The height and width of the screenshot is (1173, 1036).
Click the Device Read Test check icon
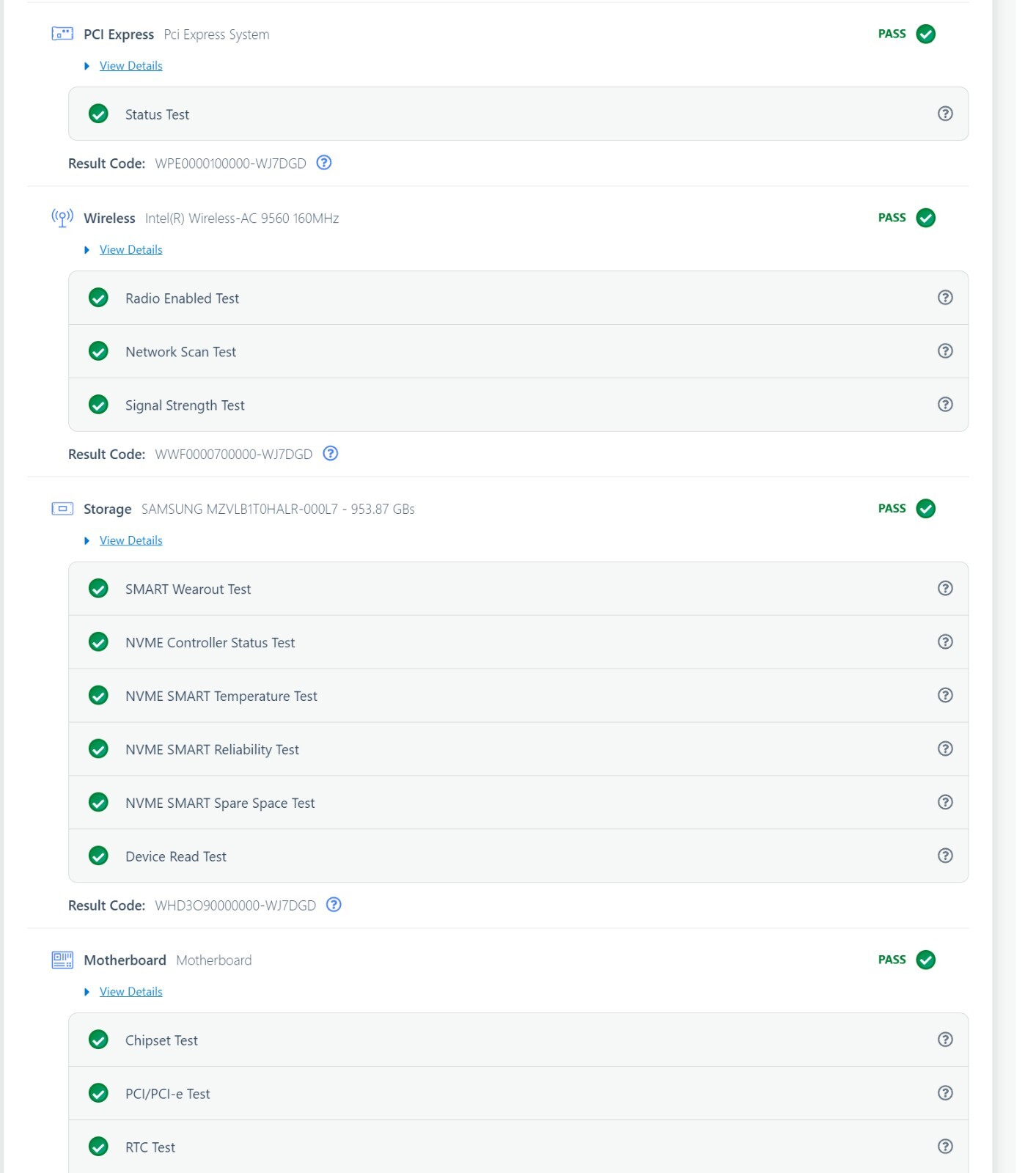click(98, 856)
